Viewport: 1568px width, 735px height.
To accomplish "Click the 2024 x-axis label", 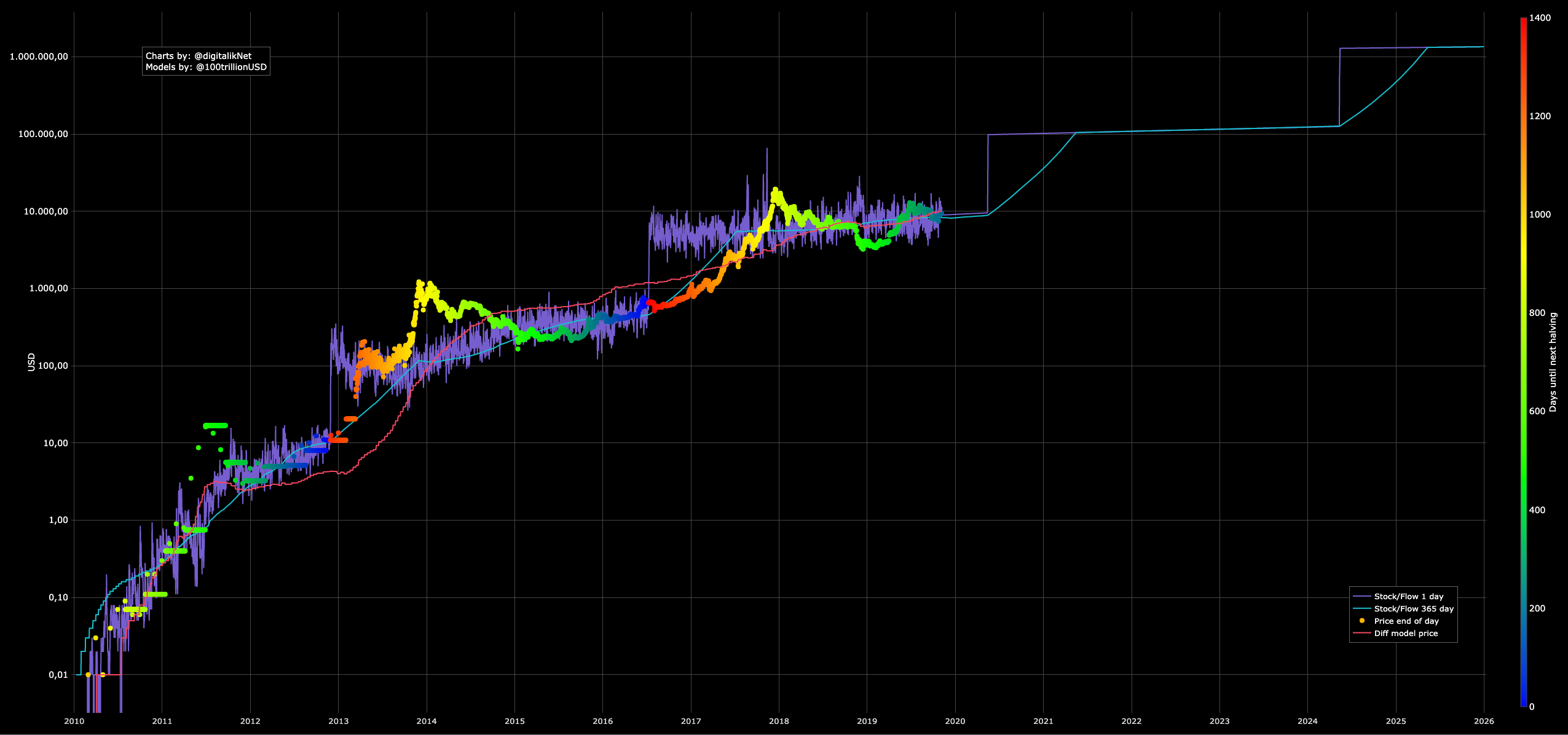I will click(x=1307, y=721).
